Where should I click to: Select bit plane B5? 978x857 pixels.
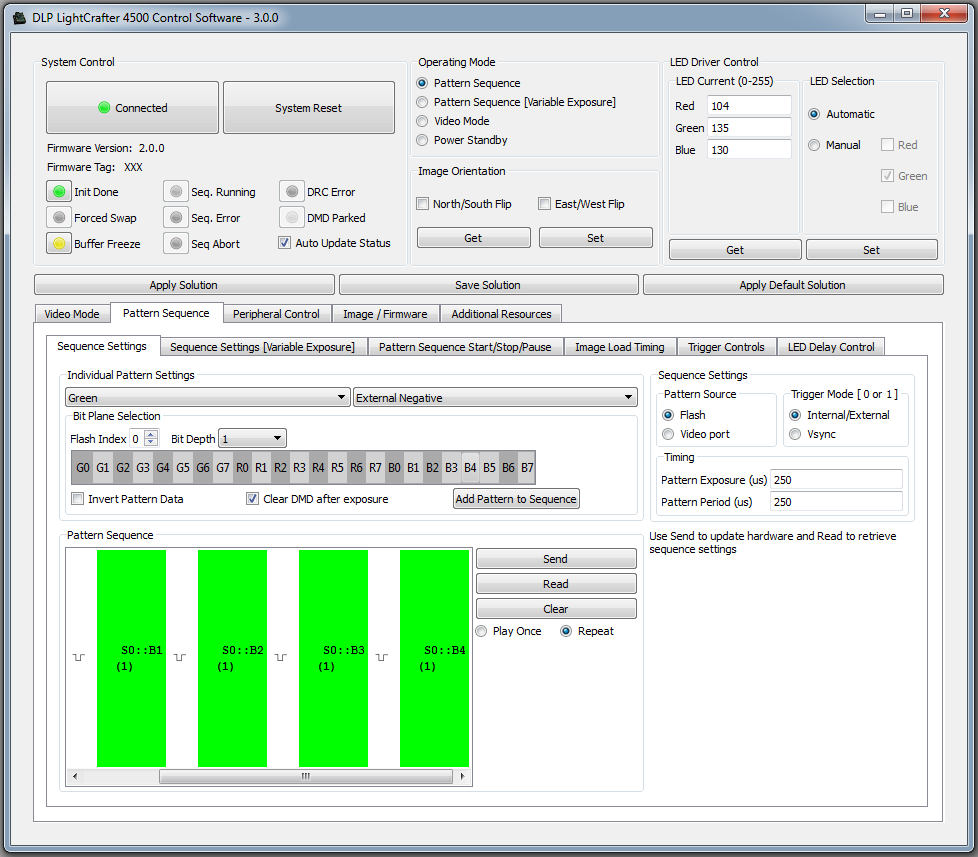coord(489,468)
